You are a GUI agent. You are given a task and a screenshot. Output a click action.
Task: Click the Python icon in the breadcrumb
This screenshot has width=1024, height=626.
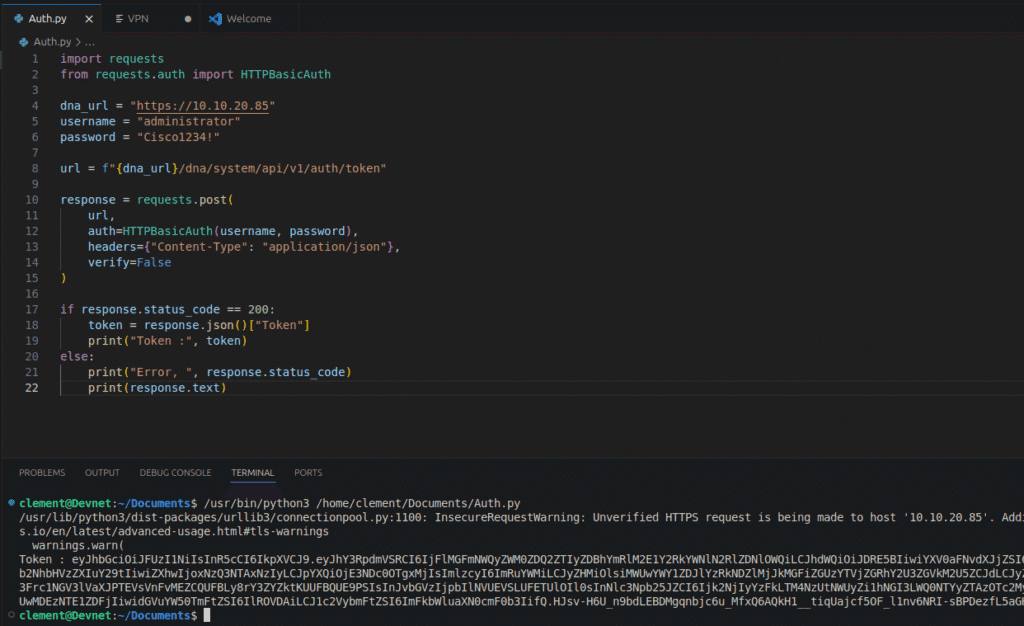pos(25,42)
